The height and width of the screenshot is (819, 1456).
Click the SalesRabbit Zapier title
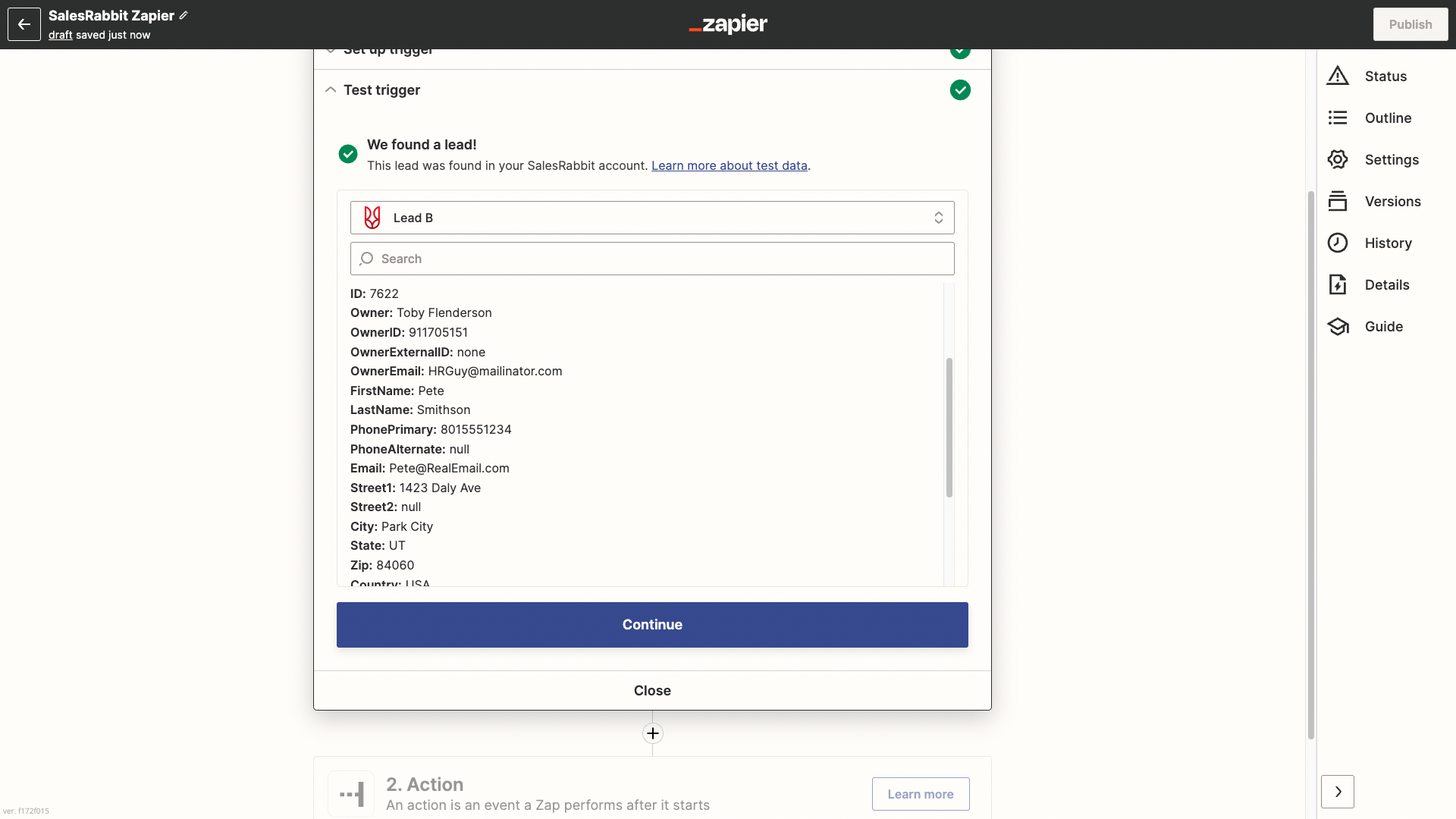click(111, 15)
